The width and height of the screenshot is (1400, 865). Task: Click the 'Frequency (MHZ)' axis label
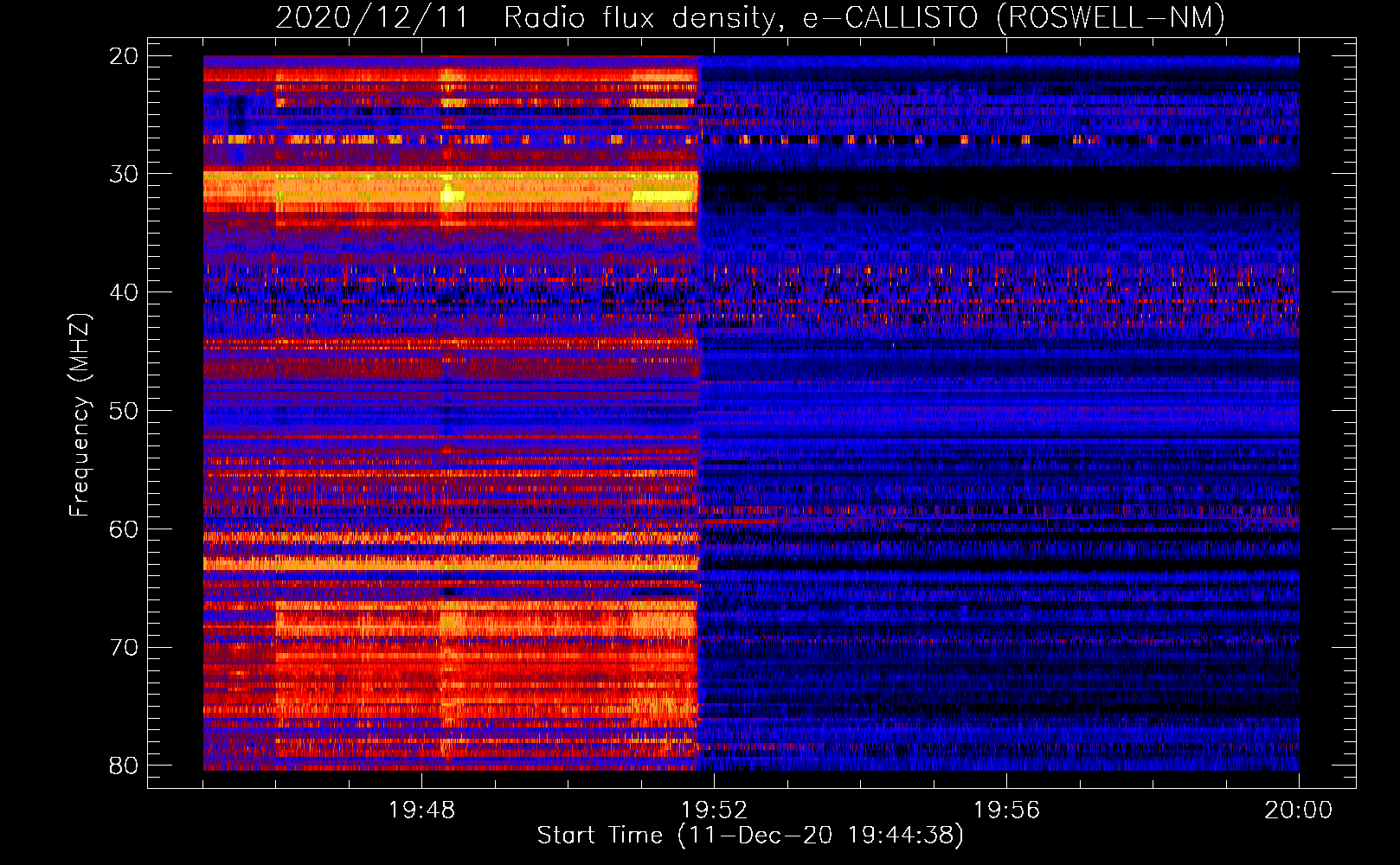(x=79, y=415)
